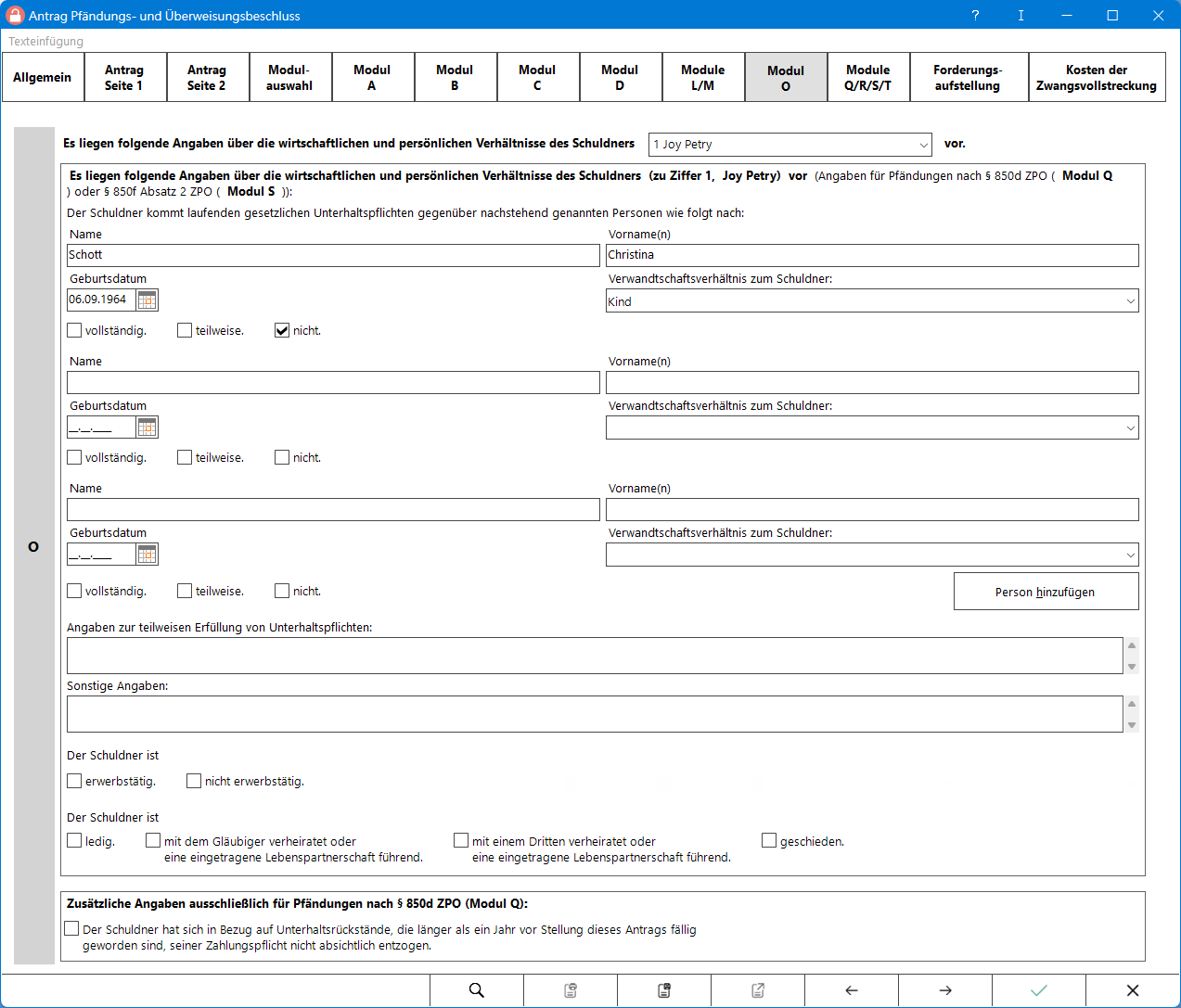Select the Modul O tab

click(786, 77)
